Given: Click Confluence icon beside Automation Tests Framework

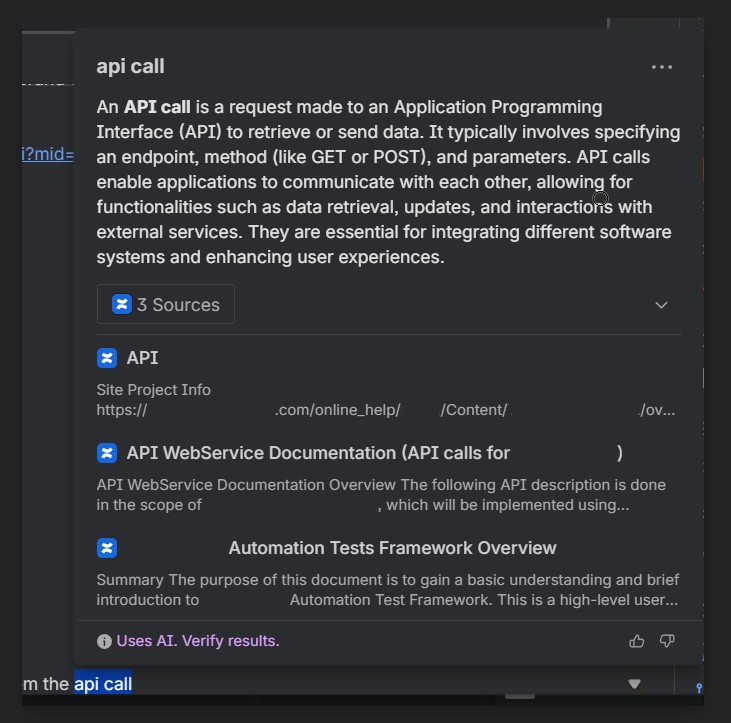Looking at the screenshot, I should (107, 548).
